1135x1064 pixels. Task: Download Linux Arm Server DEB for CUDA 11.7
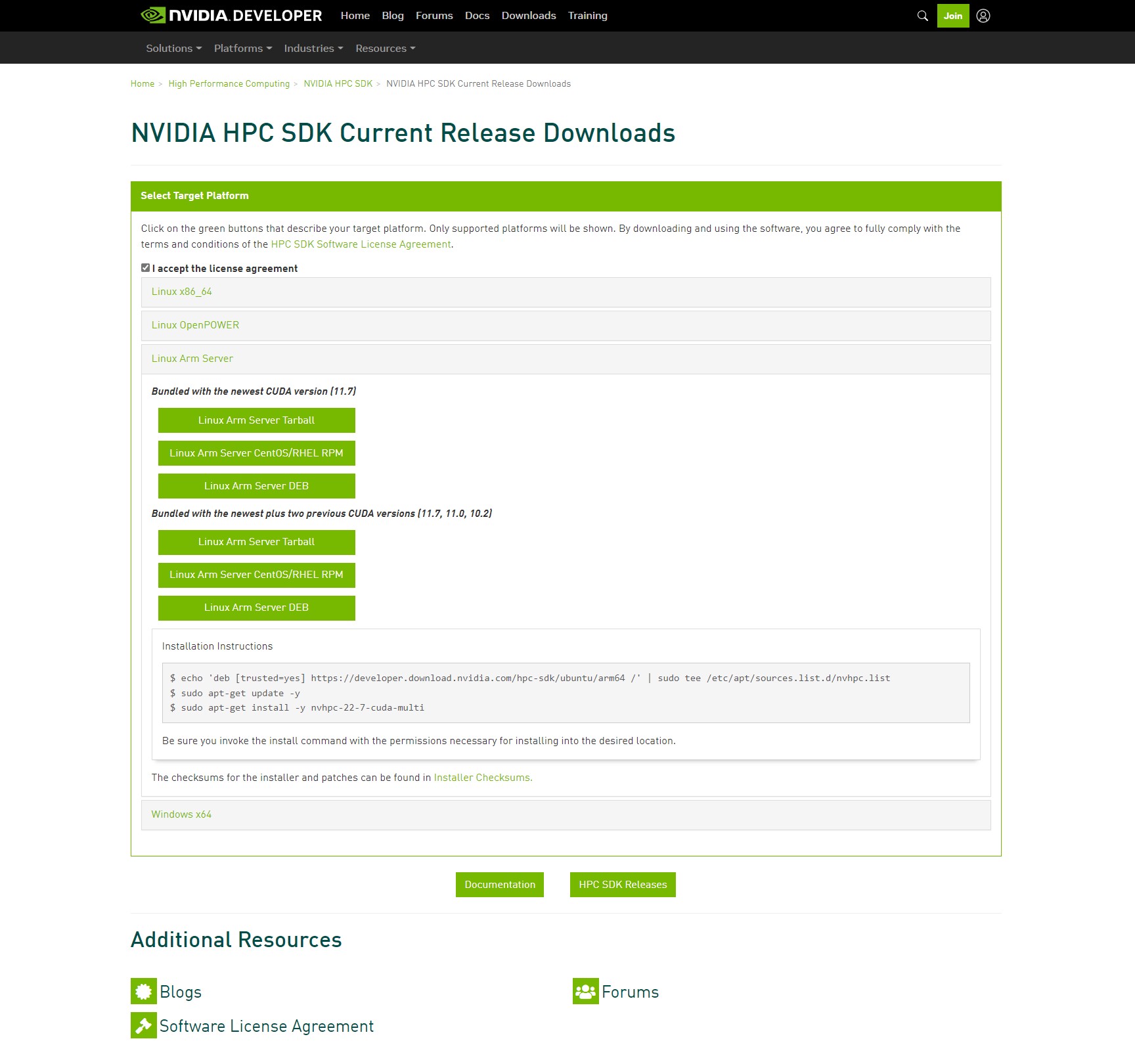(x=257, y=486)
